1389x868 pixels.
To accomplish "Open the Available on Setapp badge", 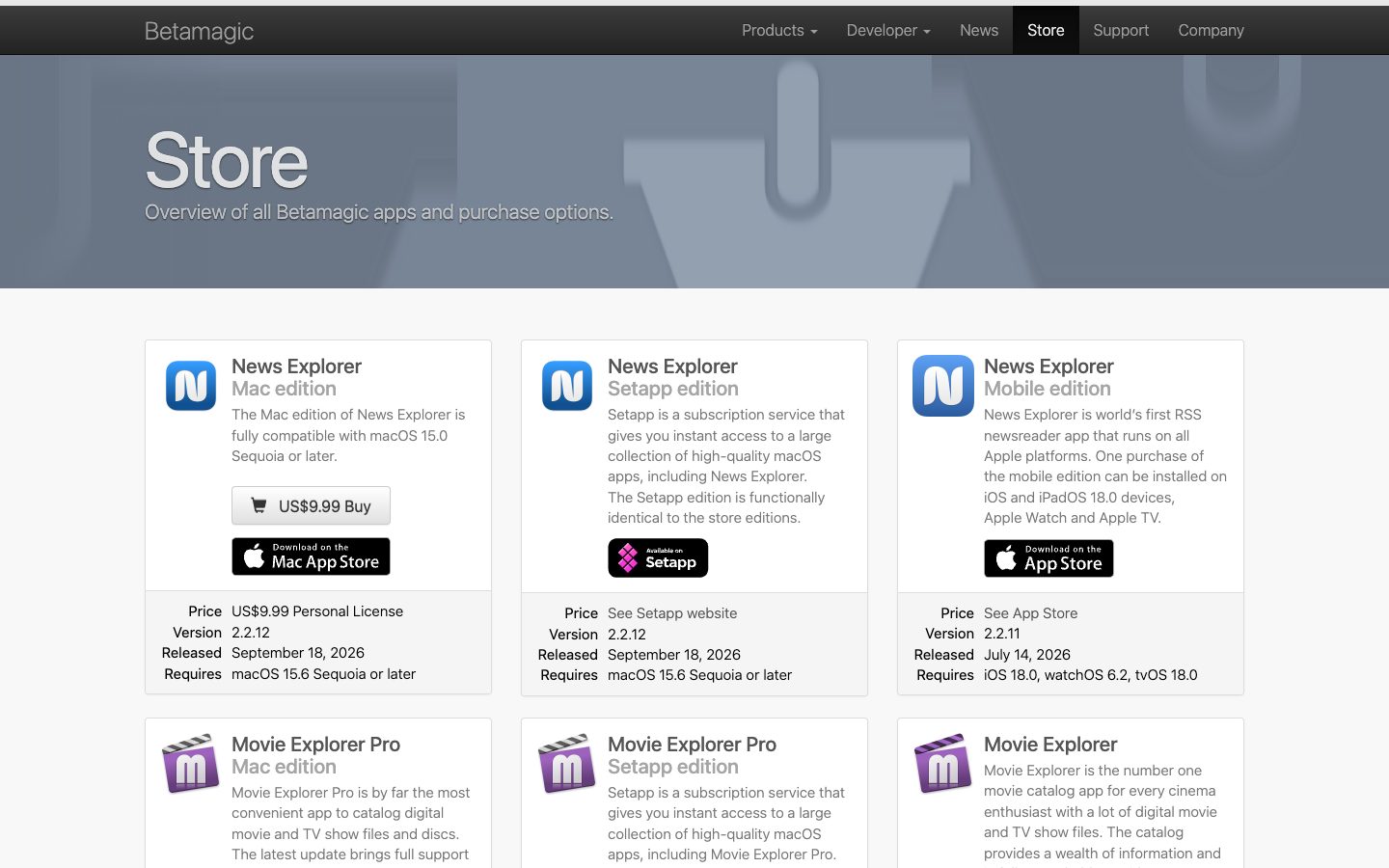I will point(658,558).
